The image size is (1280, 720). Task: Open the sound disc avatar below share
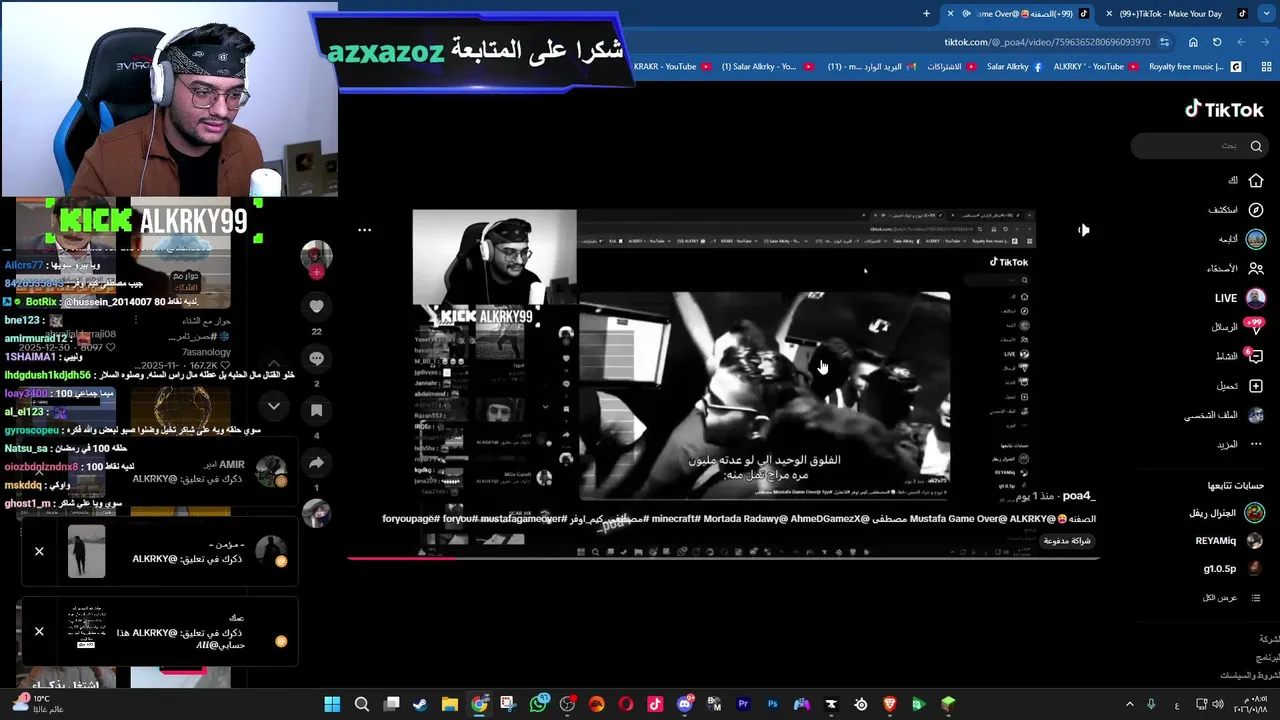(x=316, y=514)
